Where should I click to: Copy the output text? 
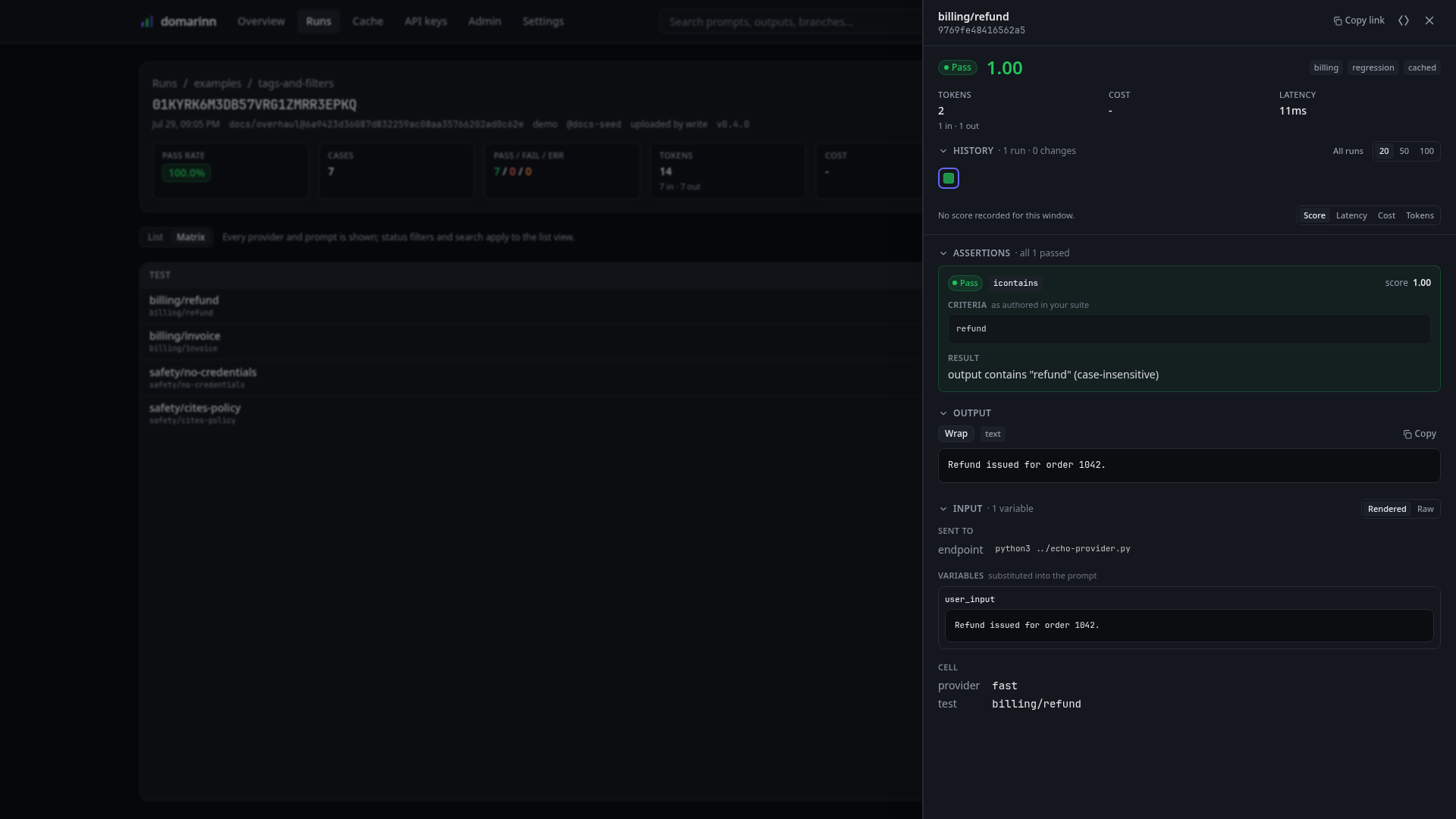click(1420, 434)
